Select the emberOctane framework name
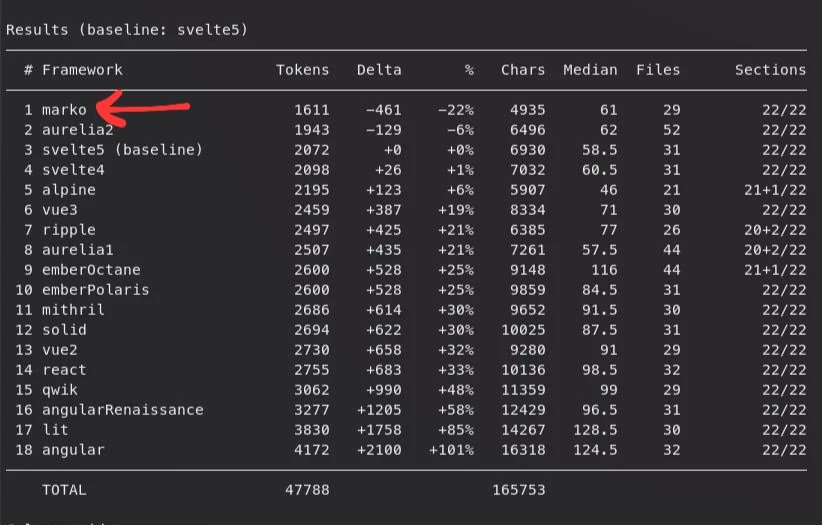The width and height of the screenshot is (822, 525). point(91,270)
